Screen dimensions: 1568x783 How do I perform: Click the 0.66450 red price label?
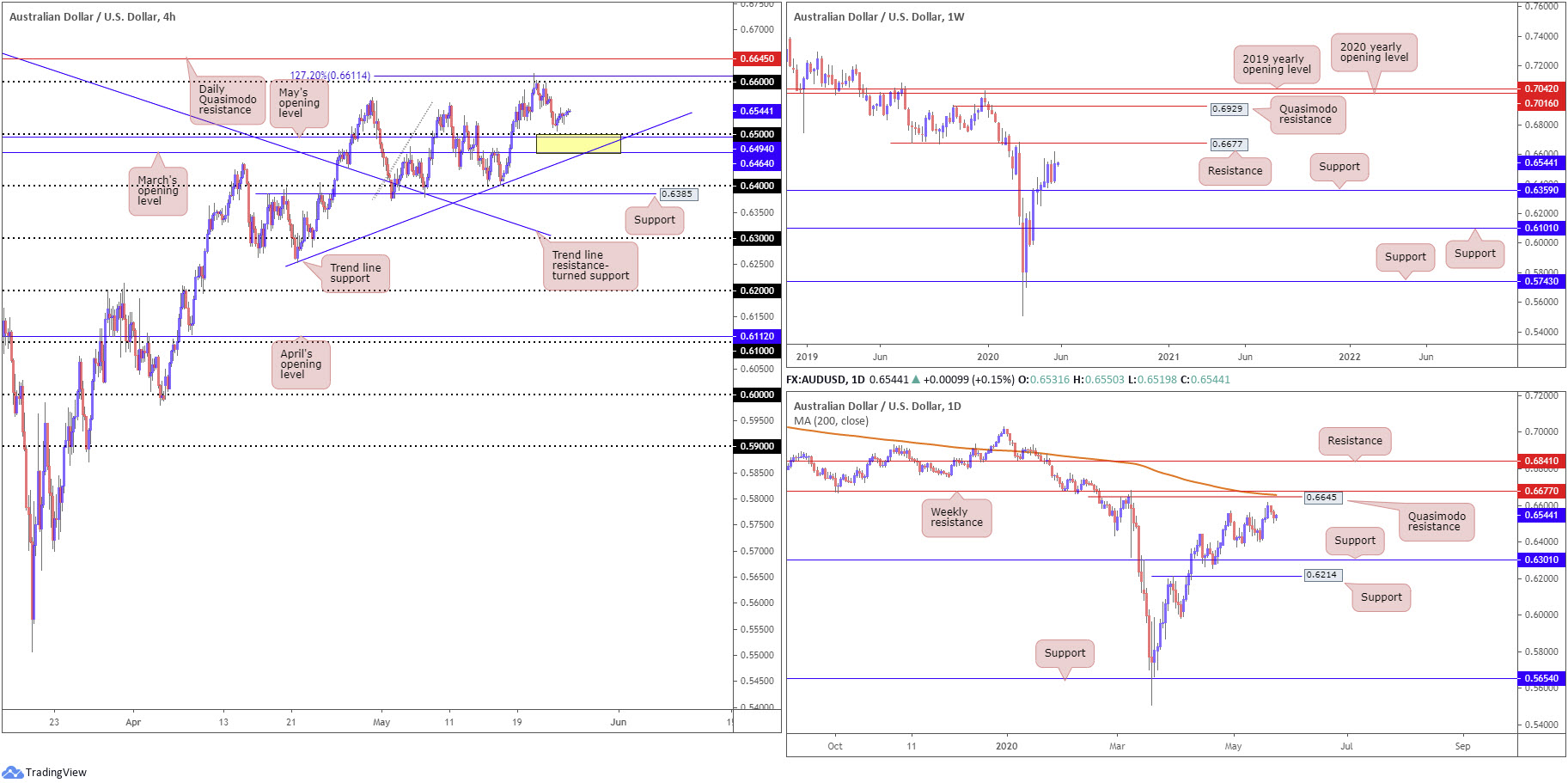[x=757, y=58]
